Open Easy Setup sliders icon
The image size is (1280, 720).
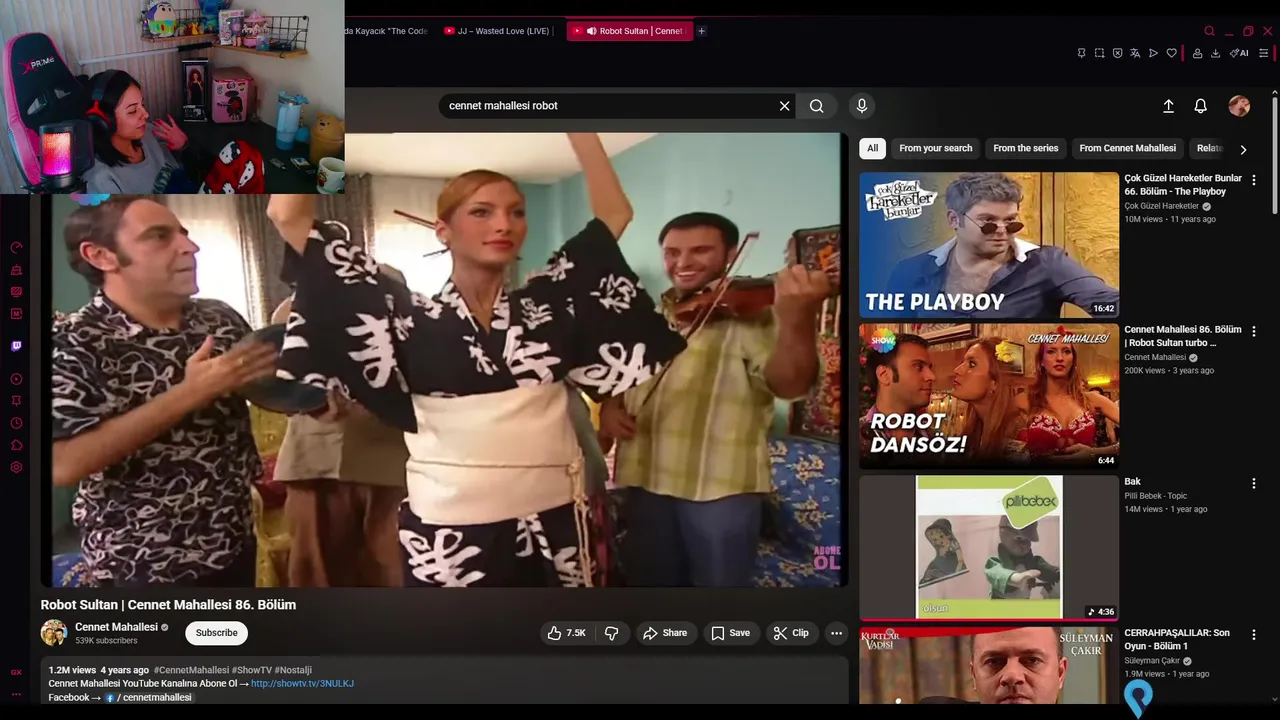pos(1266,53)
